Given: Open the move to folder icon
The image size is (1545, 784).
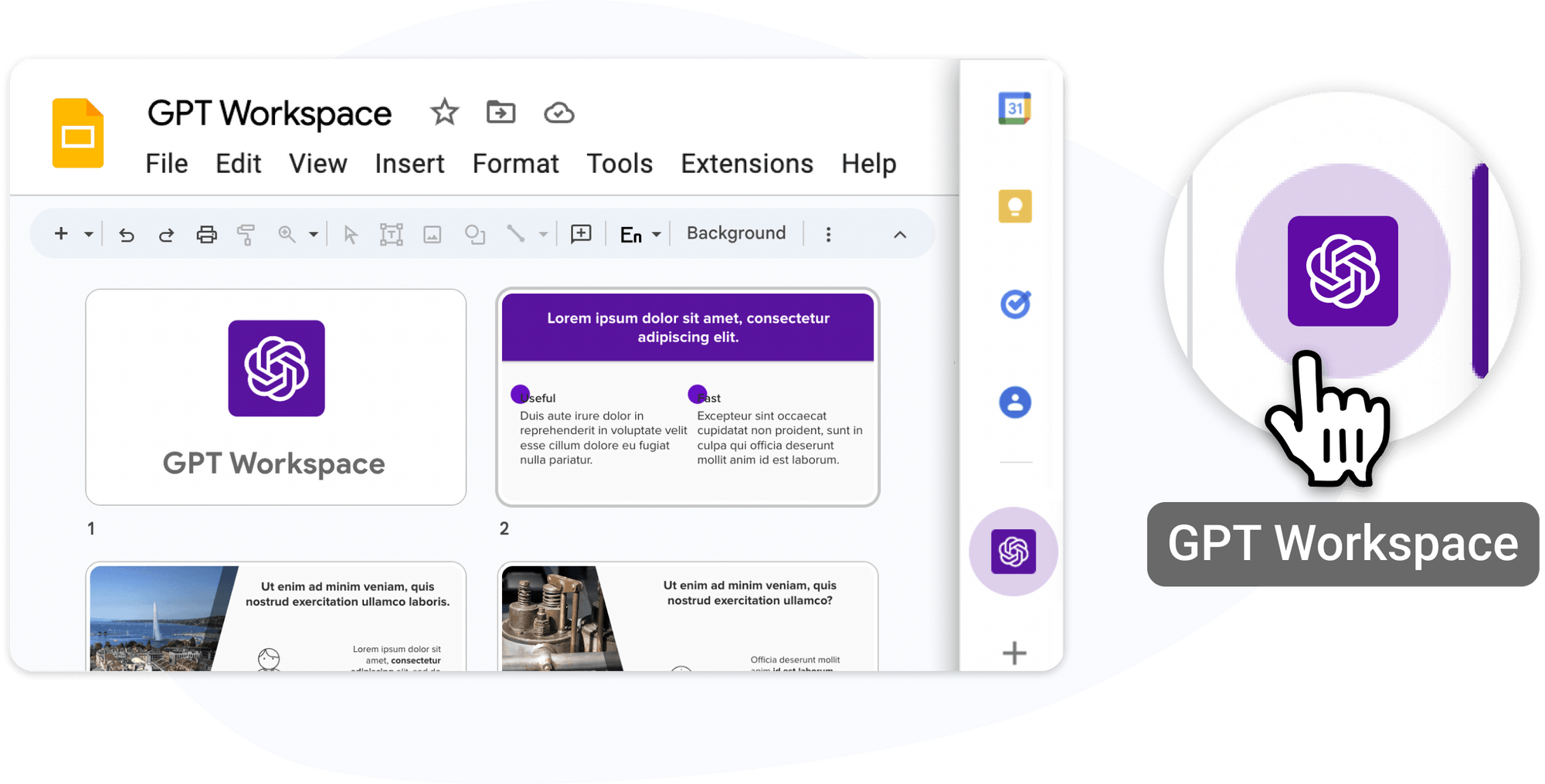Looking at the screenshot, I should [501, 113].
